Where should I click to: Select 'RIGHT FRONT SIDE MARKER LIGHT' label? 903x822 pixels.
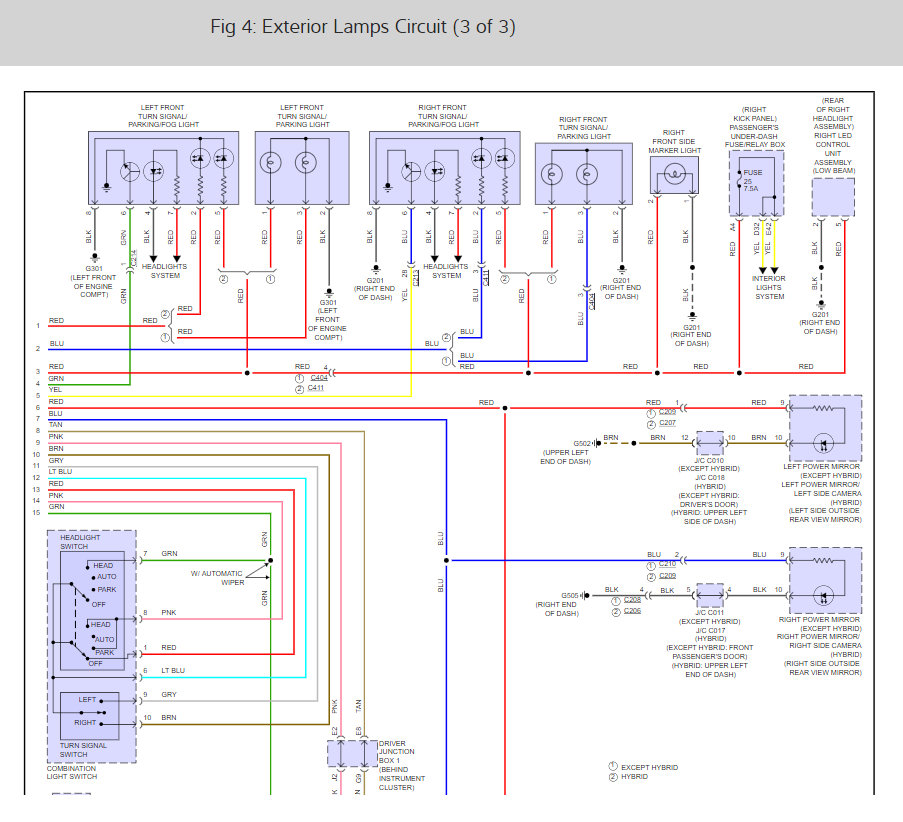click(x=674, y=141)
